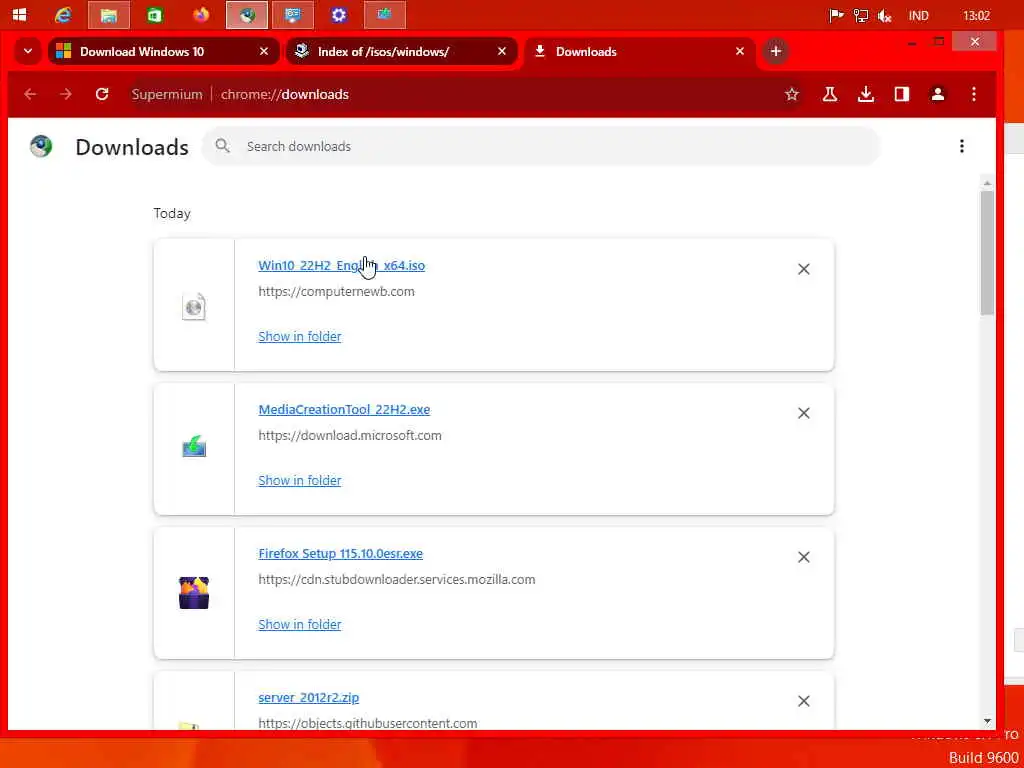Switch to the Index of /isos/windows/ tab
1024x768 pixels.
[x=402, y=52]
